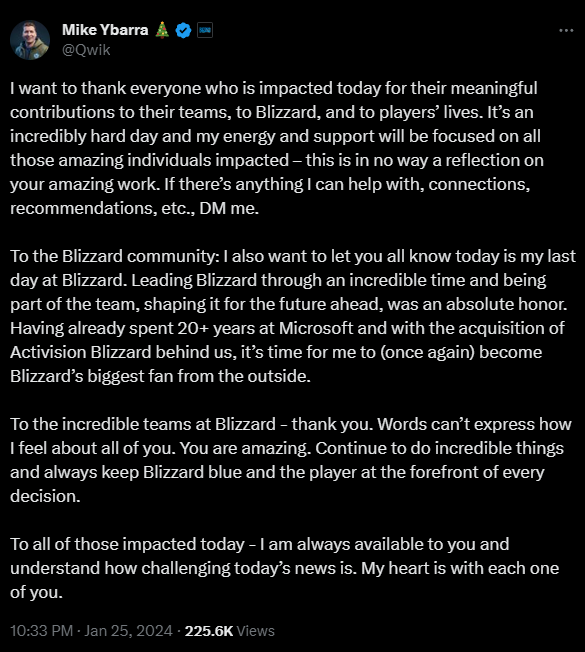The width and height of the screenshot is (585, 652).
Task: Open the @Qwik handle link
Action: [86, 50]
